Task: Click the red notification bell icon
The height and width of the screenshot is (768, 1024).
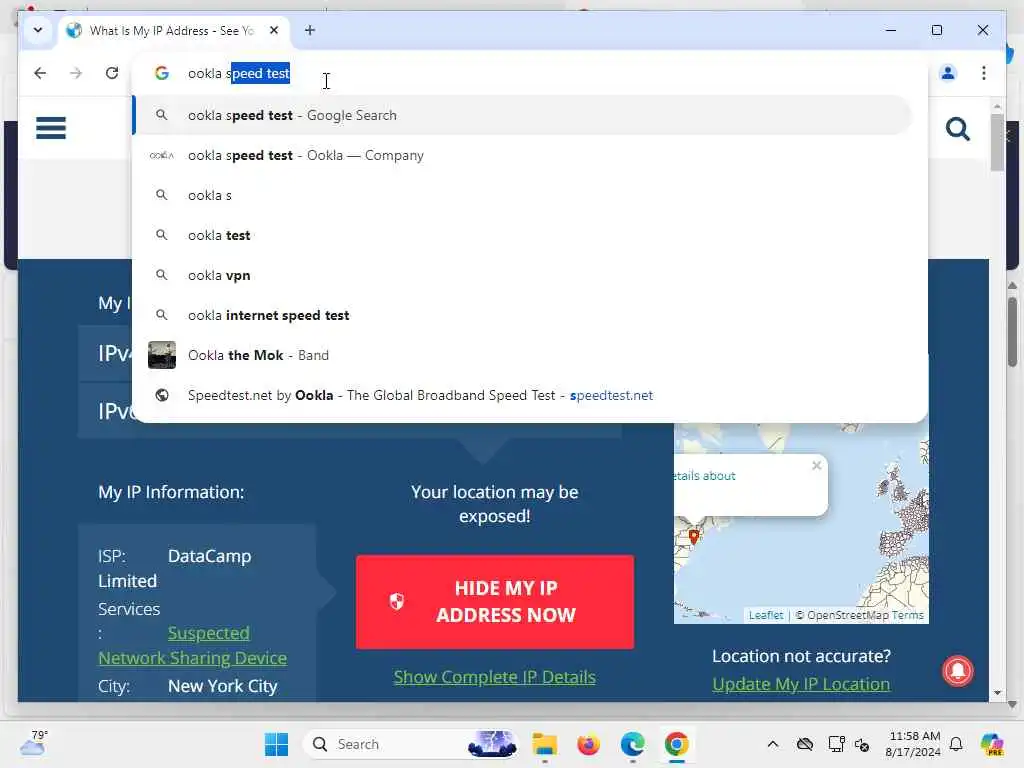Action: [957, 671]
